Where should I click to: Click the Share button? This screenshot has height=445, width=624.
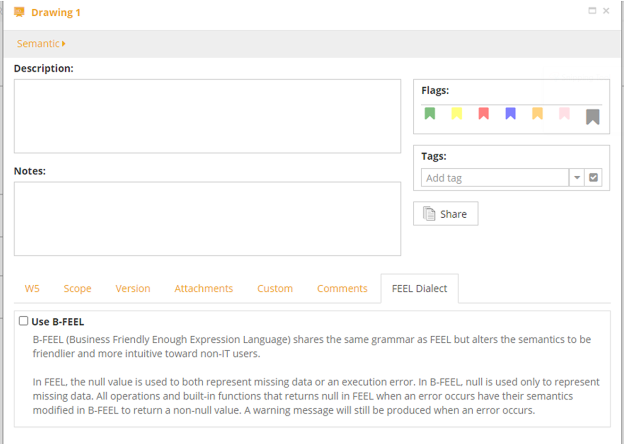pyautogui.click(x=445, y=214)
